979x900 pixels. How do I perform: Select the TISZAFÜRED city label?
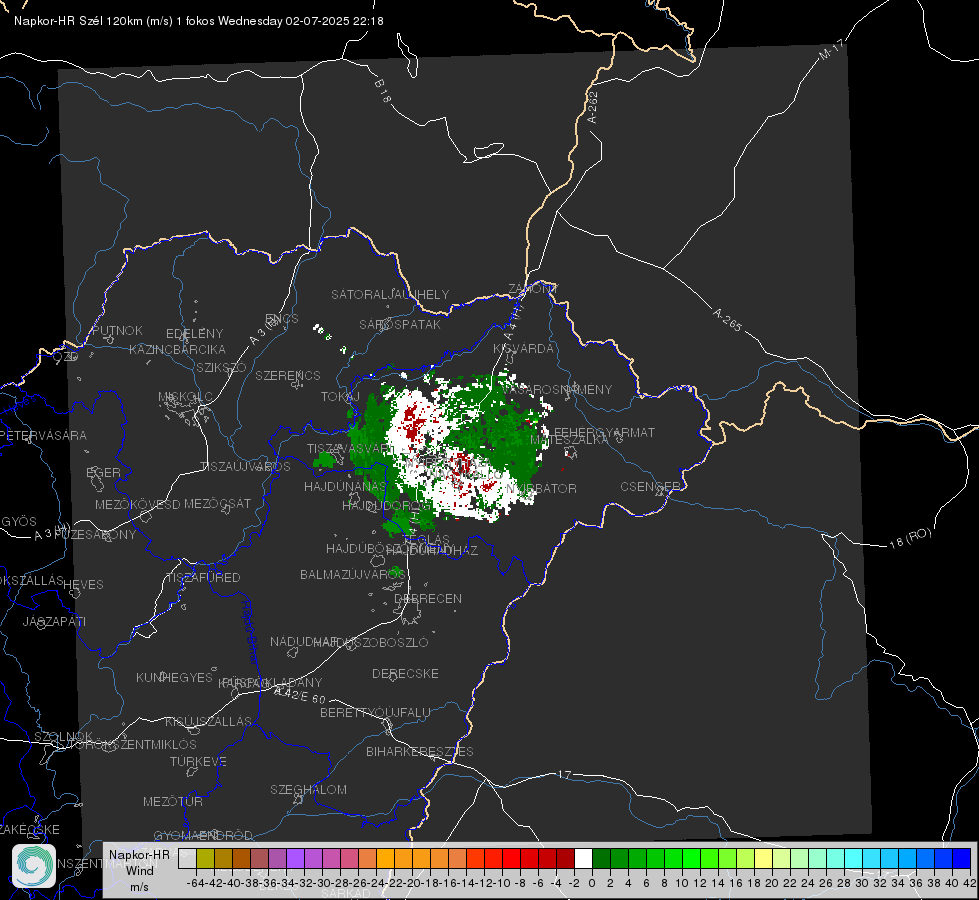point(204,578)
